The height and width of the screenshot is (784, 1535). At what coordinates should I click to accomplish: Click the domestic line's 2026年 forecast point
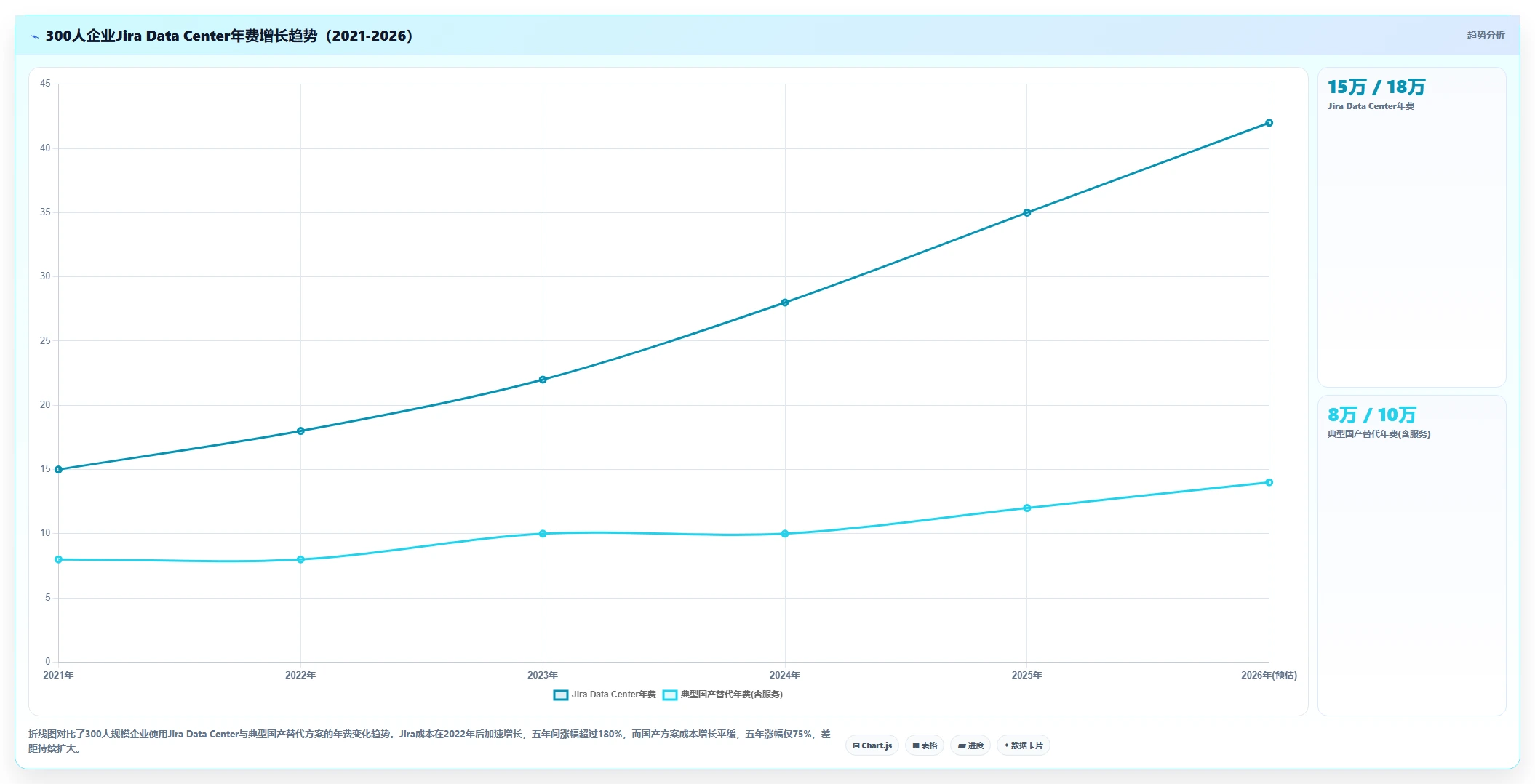pyautogui.click(x=1269, y=483)
